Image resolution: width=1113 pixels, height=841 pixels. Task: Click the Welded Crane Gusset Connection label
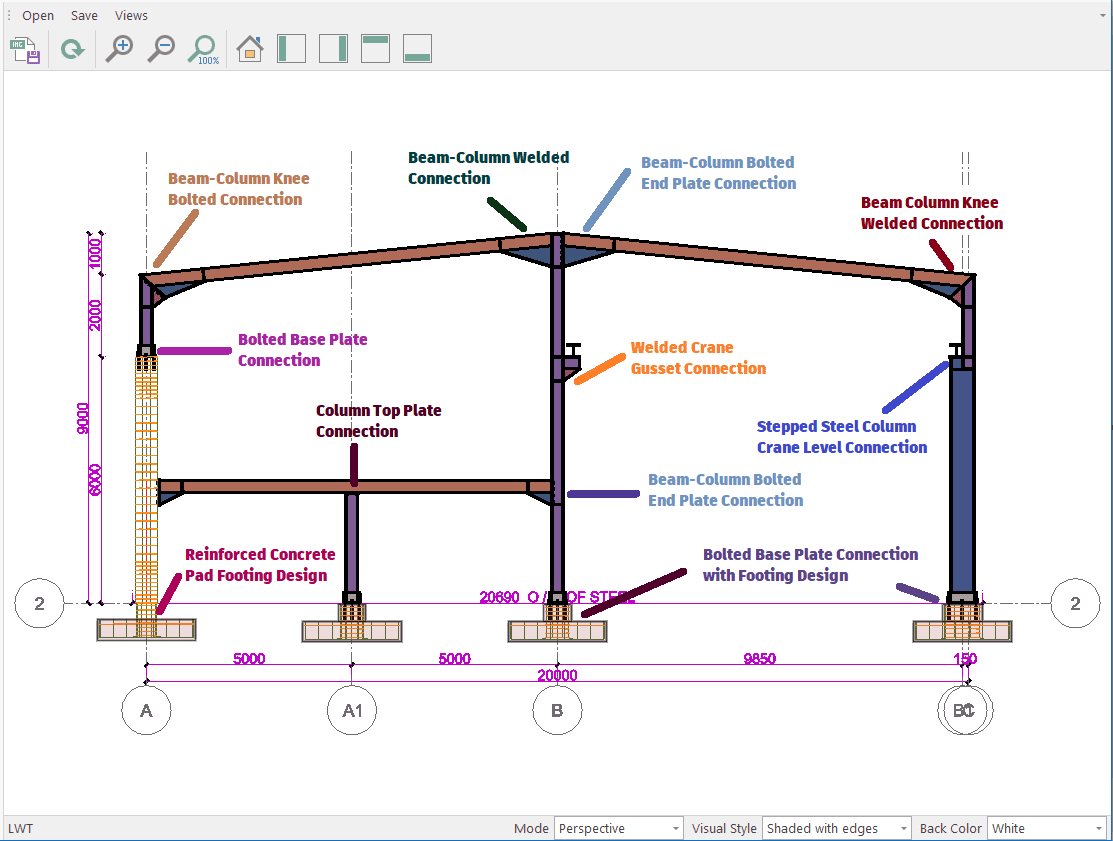[697, 358]
